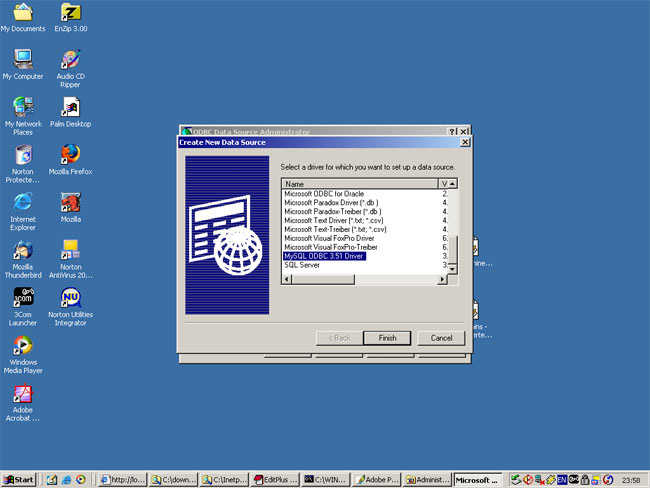The width and height of the screenshot is (650, 488).
Task: Select Microsoft Text Driver (*.txt; *.csv)
Action: point(334,221)
